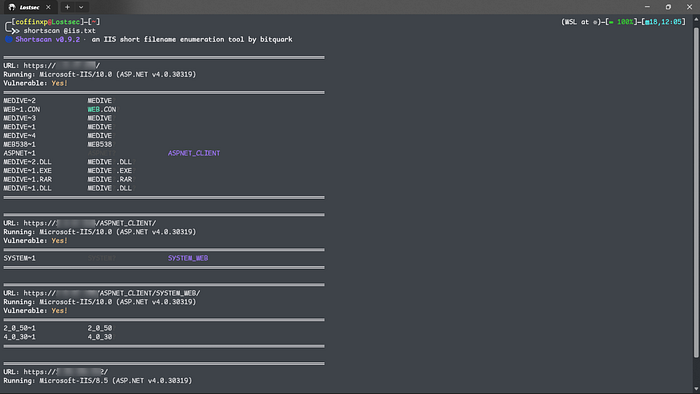Click 'MEB538~1' short filename entry
700x394 pixels.
20,145
